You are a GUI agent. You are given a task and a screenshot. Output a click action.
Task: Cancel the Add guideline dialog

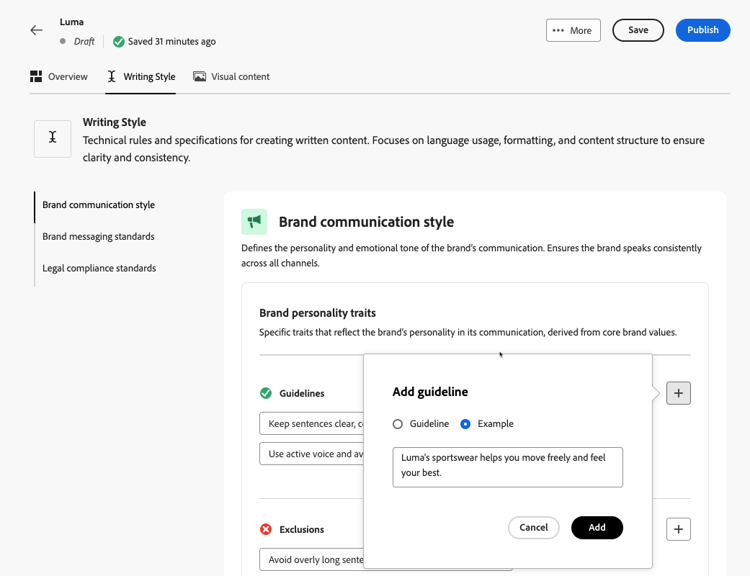pyautogui.click(x=533, y=527)
